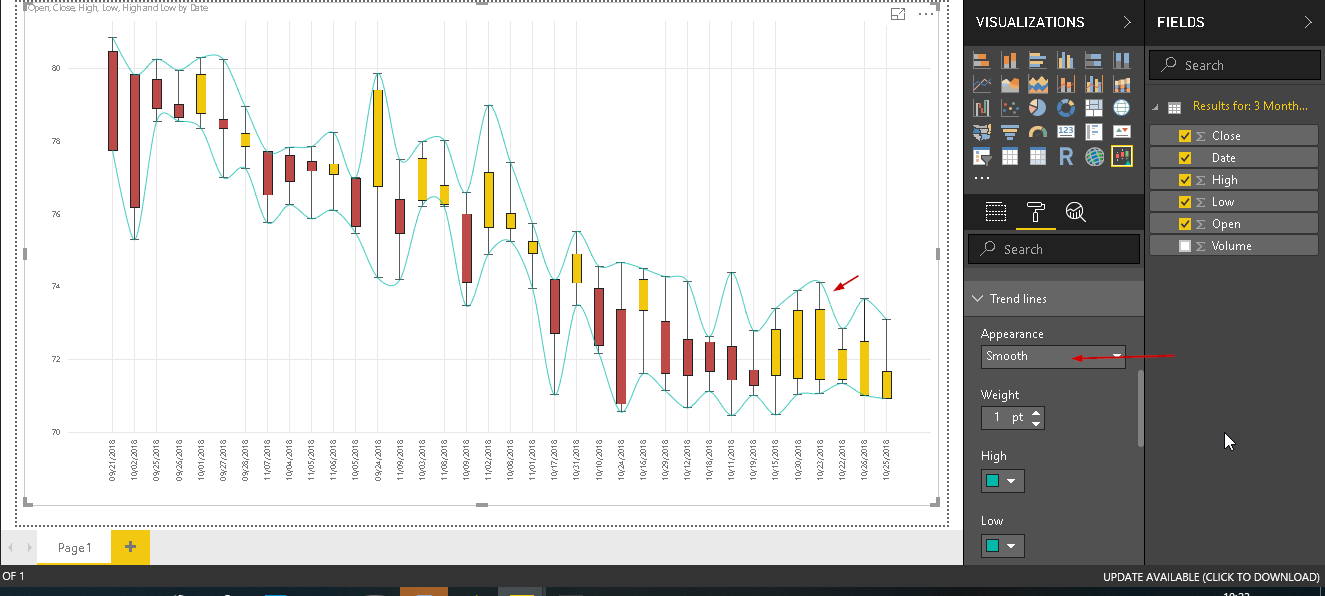Choose the Stacked area chart visual
The height and width of the screenshot is (596, 1325).
[x=1038, y=84]
